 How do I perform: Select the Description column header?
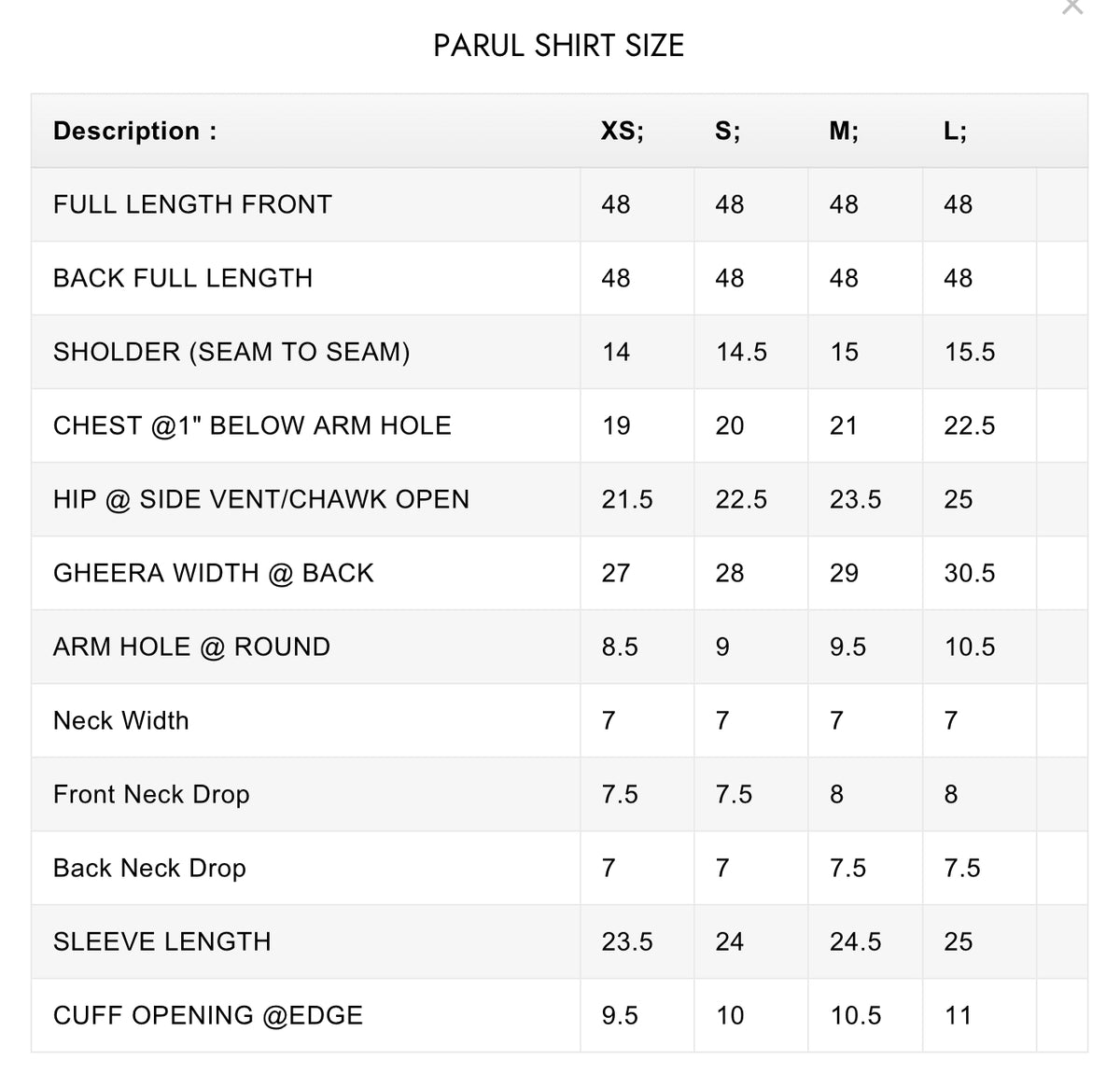134,131
